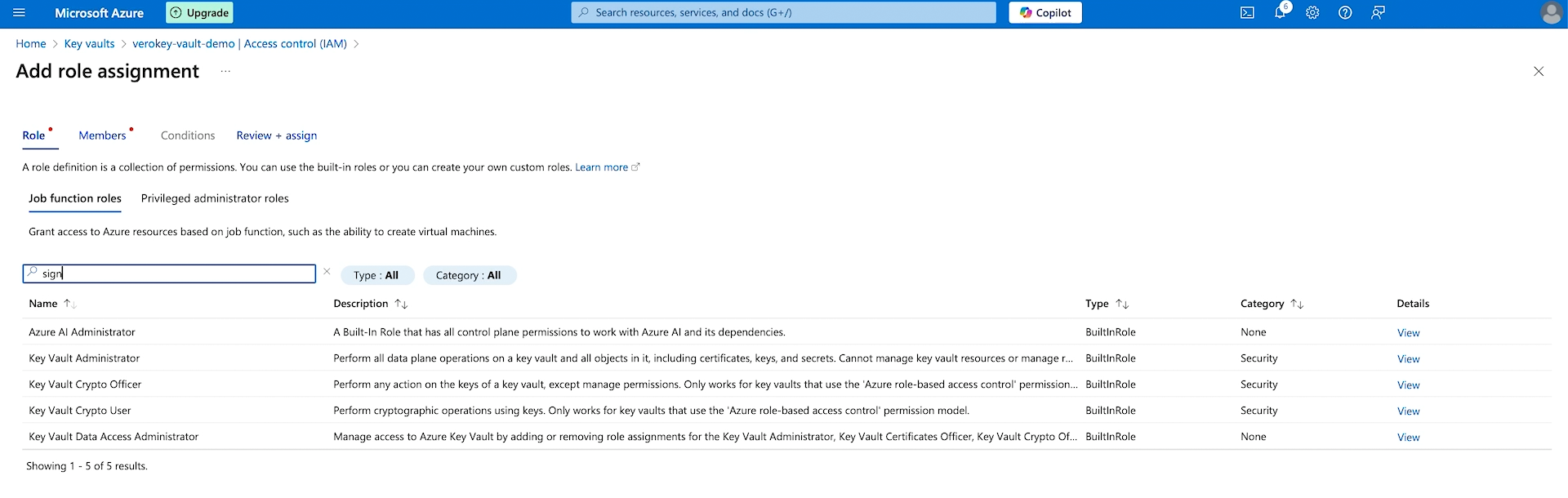Click the Upgrade button
The height and width of the screenshot is (498, 1568).
(x=200, y=13)
